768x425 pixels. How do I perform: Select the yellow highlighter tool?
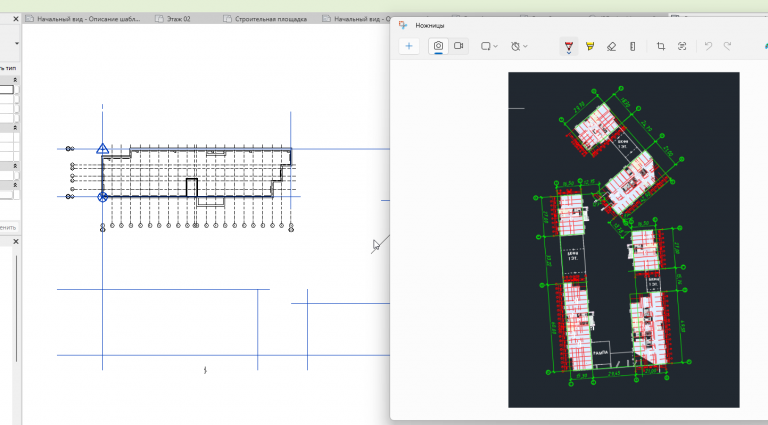tap(590, 47)
